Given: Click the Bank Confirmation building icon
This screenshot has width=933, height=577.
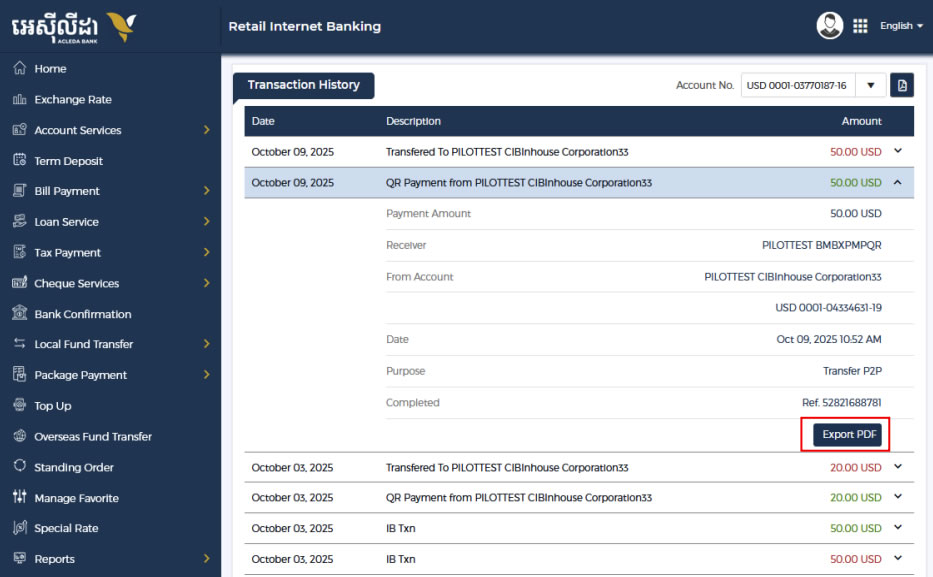Looking at the screenshot, I should click(19, 314).
